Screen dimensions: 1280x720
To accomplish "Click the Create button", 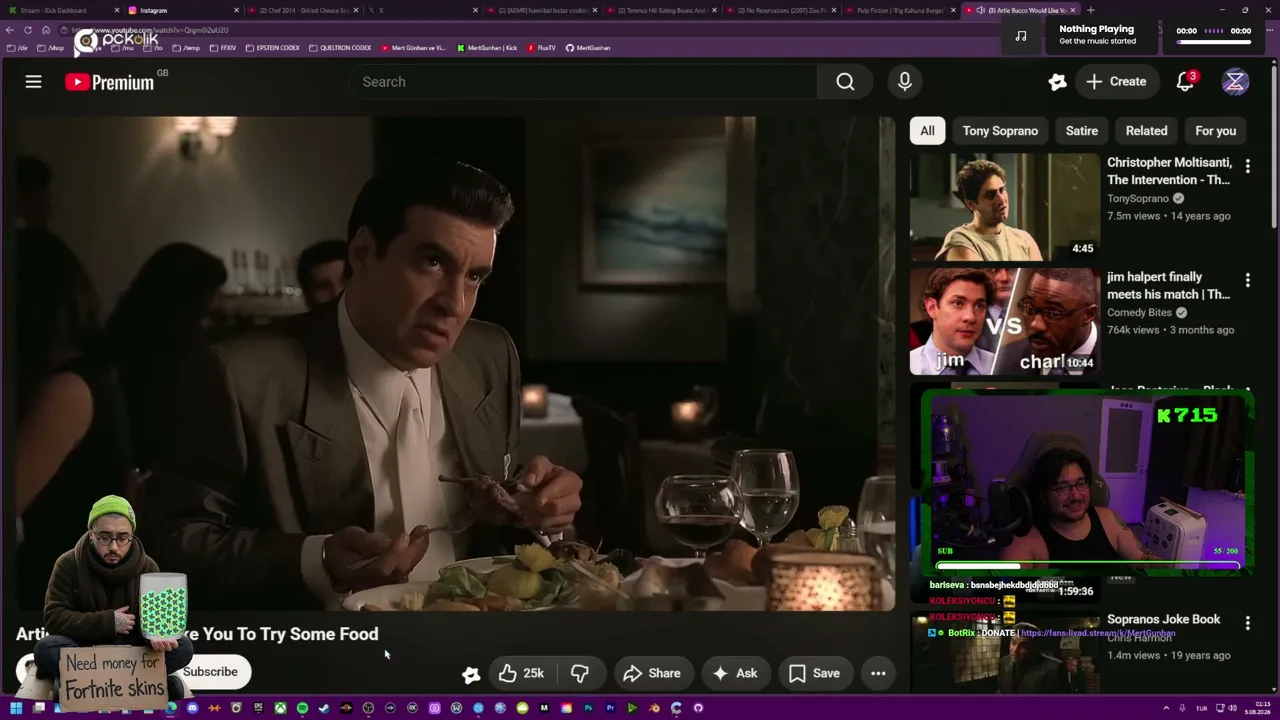I will pyautogui.click(x=1117, y=82).
